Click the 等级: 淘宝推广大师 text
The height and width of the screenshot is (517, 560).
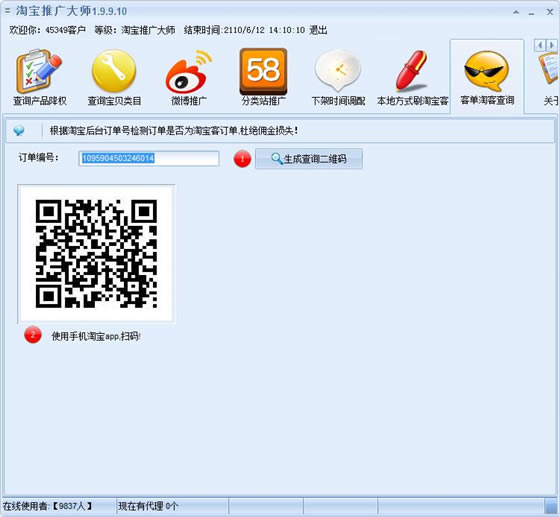point(135,30)
